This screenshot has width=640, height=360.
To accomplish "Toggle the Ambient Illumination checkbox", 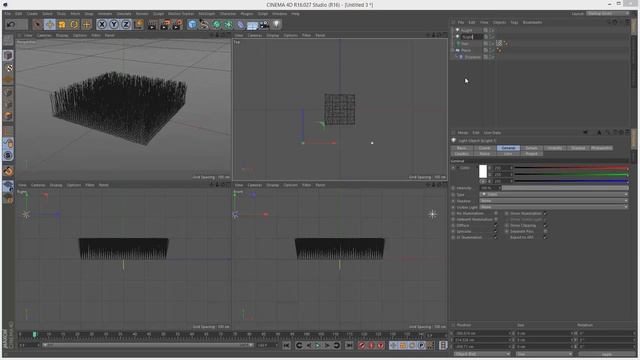I will [496, 219].
